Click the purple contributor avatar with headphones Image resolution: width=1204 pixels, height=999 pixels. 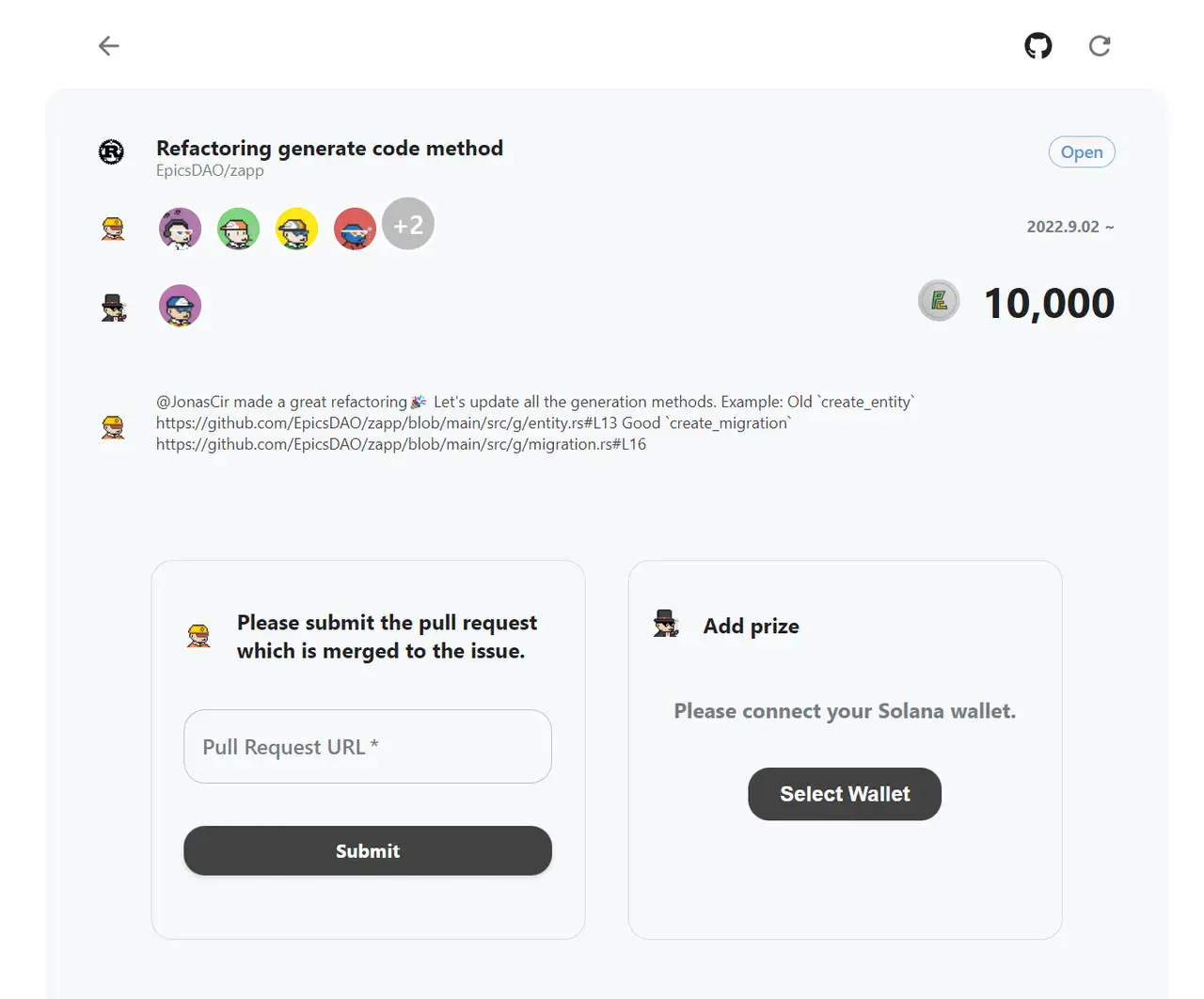tap(180, 229)
